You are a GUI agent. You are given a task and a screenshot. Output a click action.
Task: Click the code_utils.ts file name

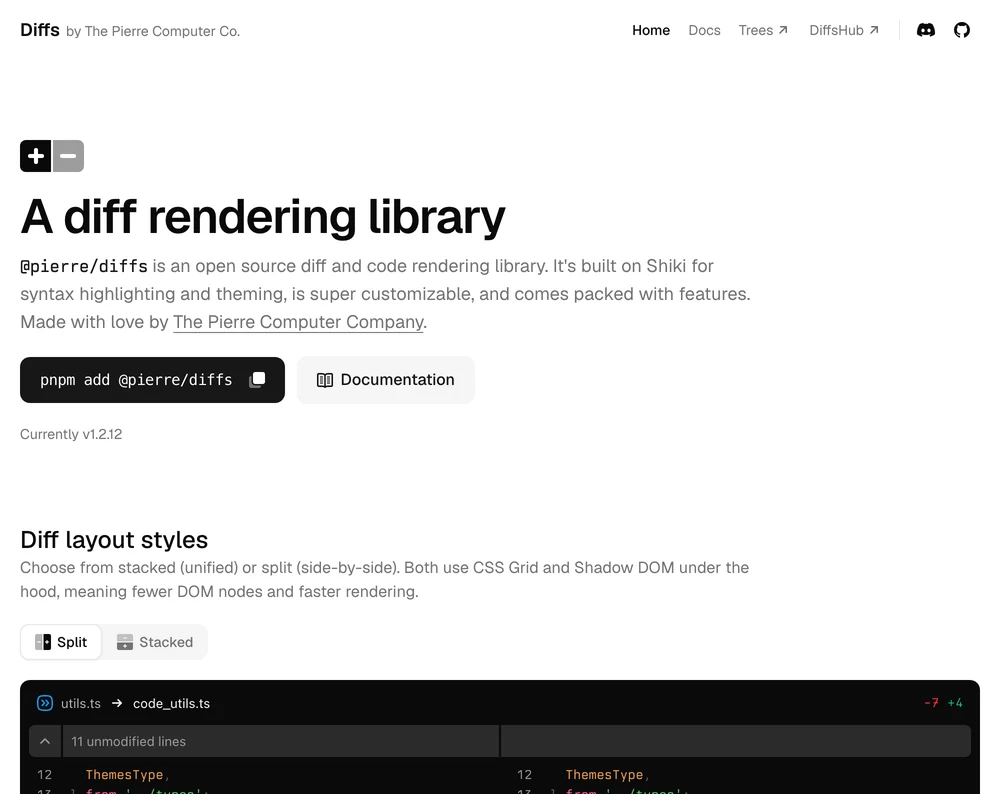171,703
